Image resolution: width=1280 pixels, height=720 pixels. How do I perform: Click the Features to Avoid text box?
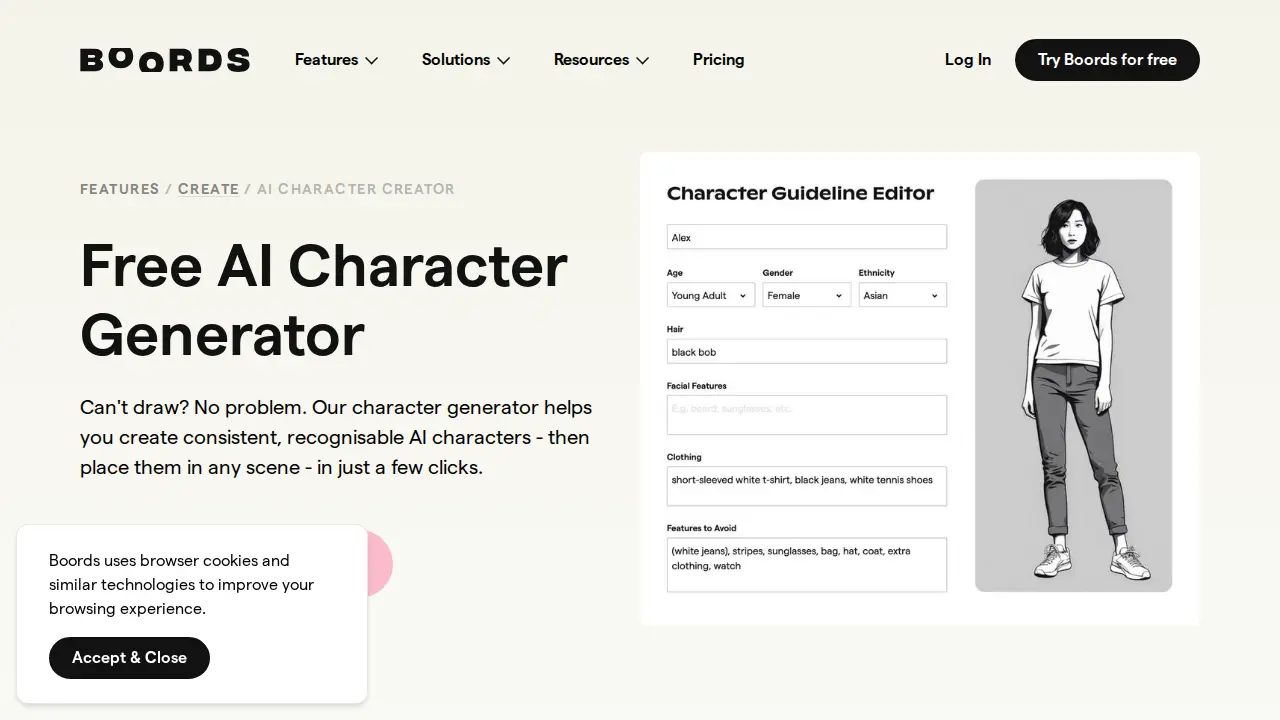pyautogui.click(x=806, y=565)
